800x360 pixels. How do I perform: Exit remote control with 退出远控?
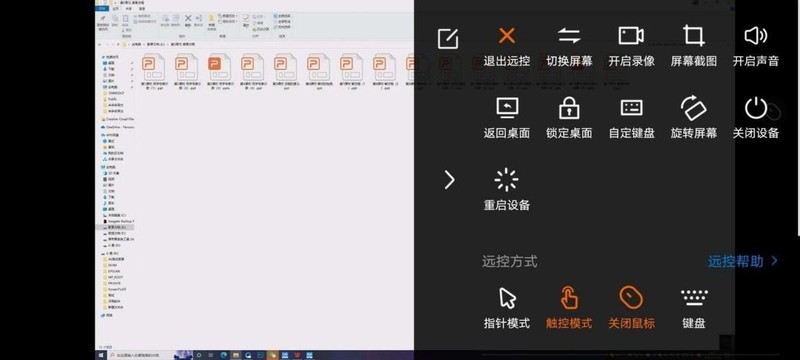[507, 47]
